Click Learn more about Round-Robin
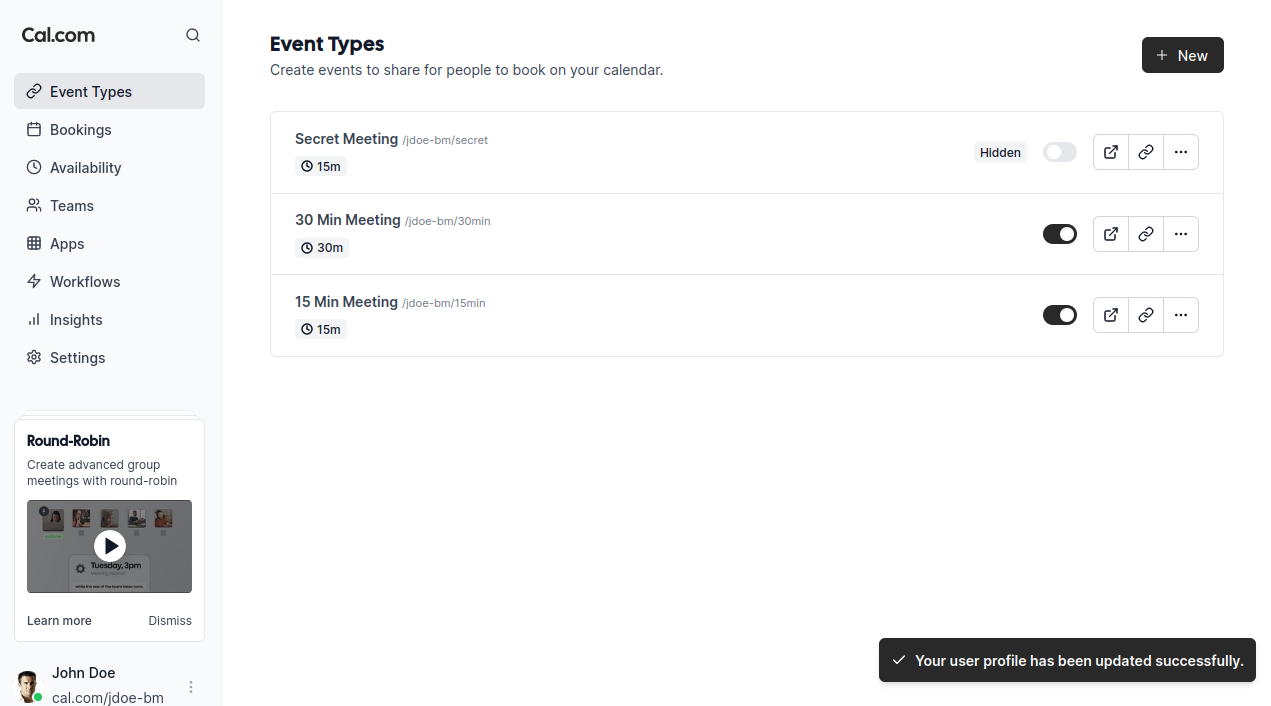1271x706 pixels. coord(59,621)
